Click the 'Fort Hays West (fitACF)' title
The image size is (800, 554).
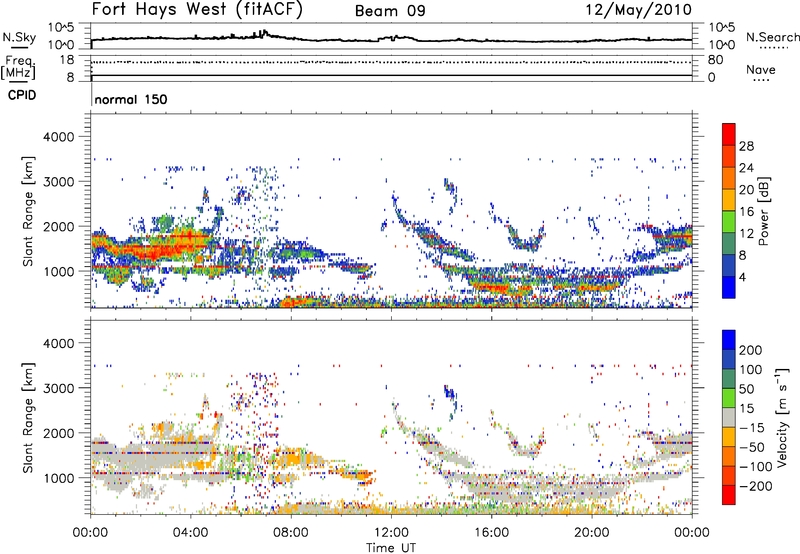click(x=196, y=9)
